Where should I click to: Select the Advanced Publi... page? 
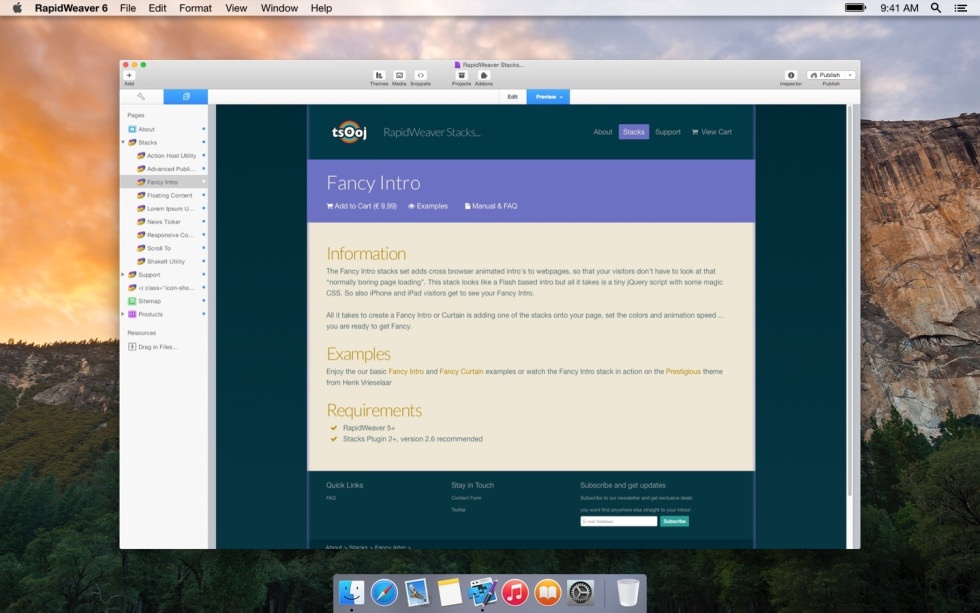pyautogui.click(x=171, y=169)
